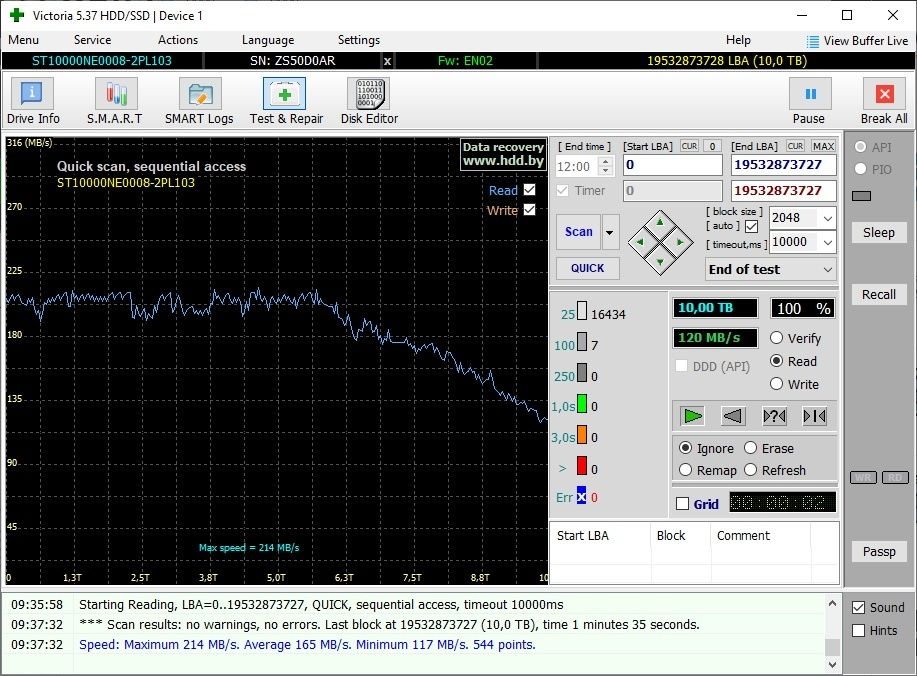
Task: Click the down arrow in navigation diamond
Action: coord(660,261)
